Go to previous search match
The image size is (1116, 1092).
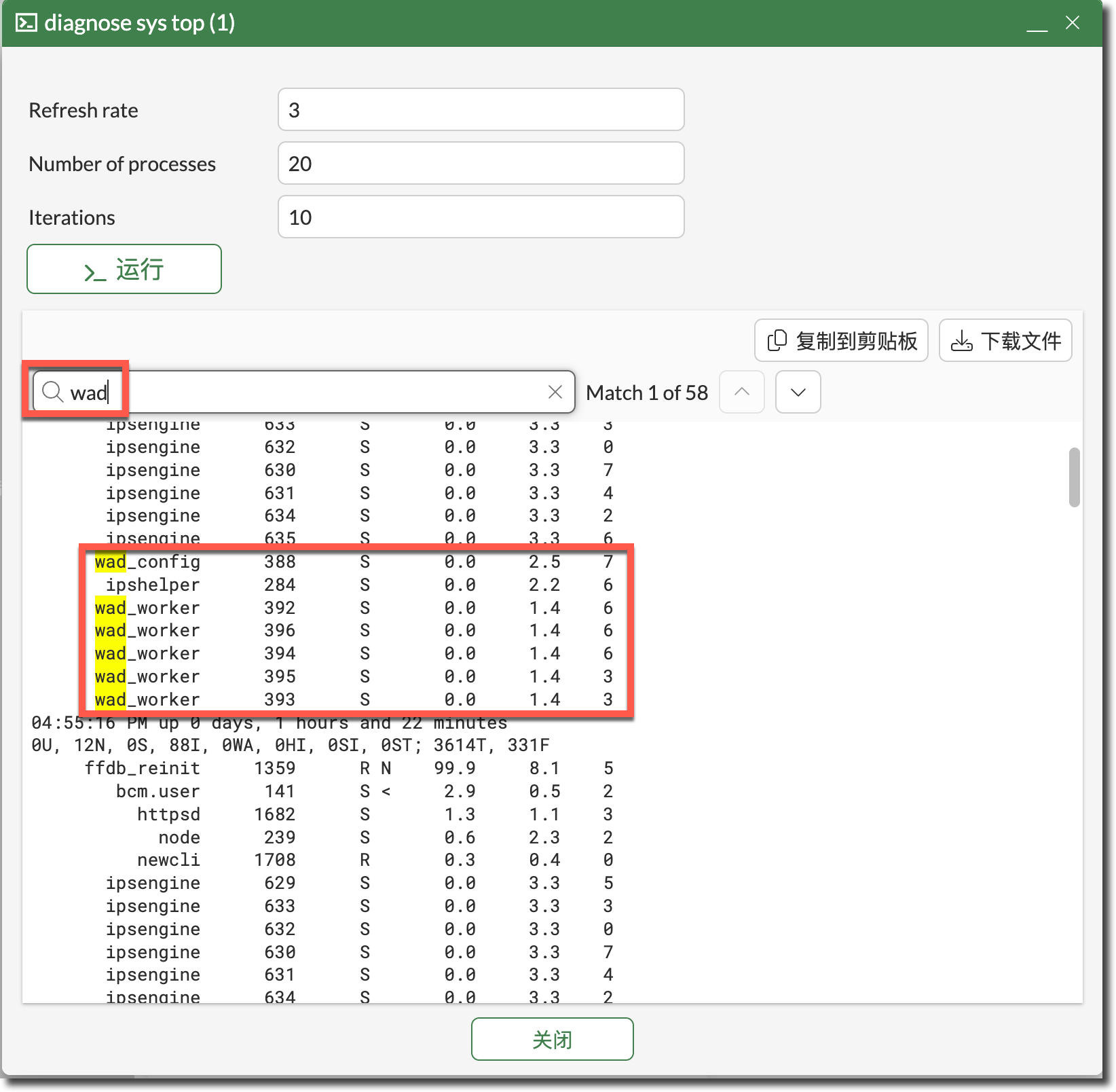742,392
